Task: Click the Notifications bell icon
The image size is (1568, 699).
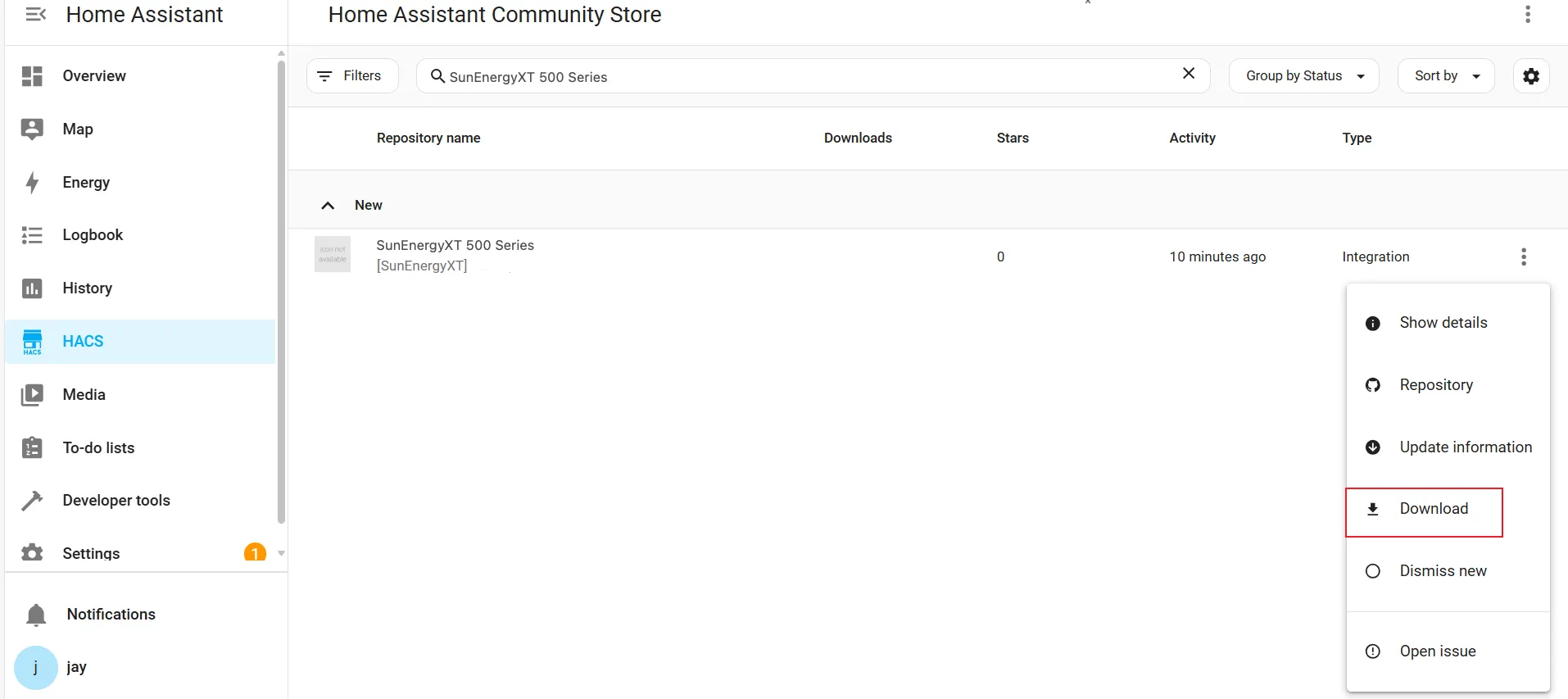Action: tap(36, 615)
